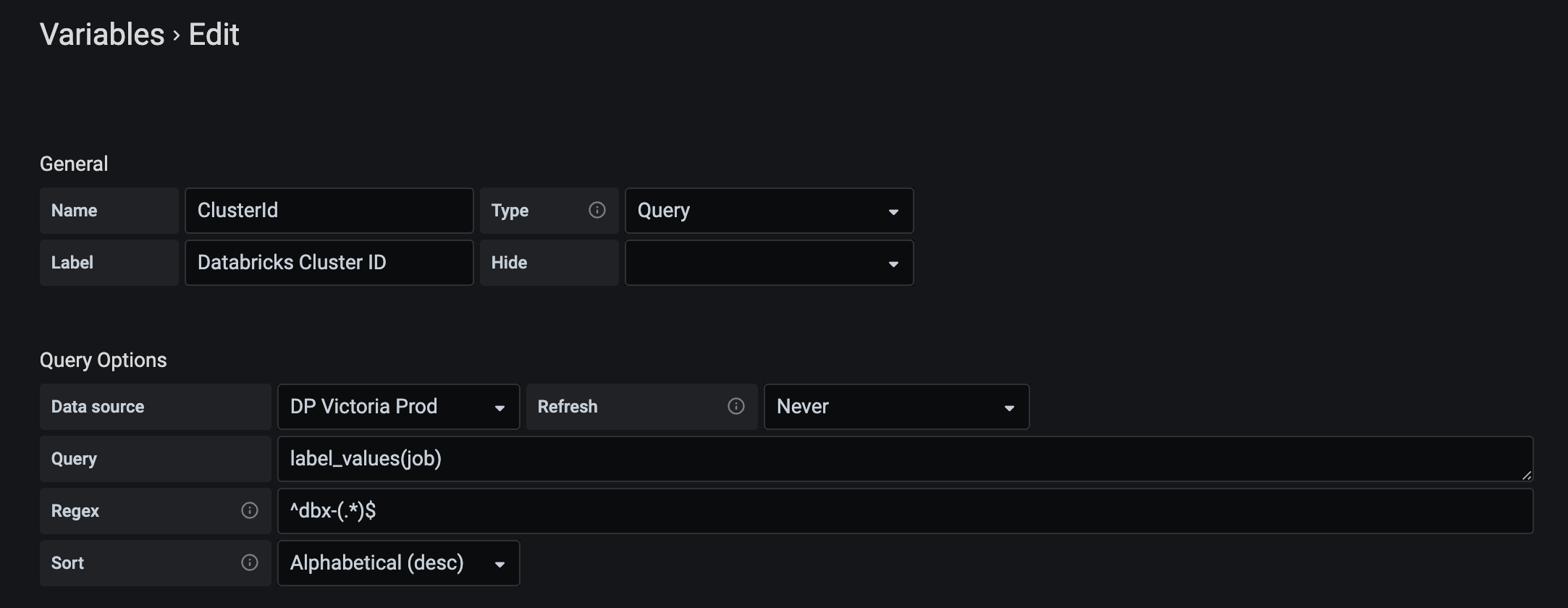Click the Type label text
Image resolution: width=1568 pixels, height=608 pixels.
510,211
